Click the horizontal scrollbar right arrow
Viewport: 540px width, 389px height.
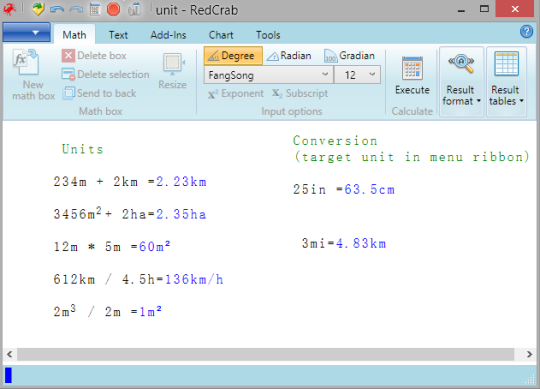529,354
